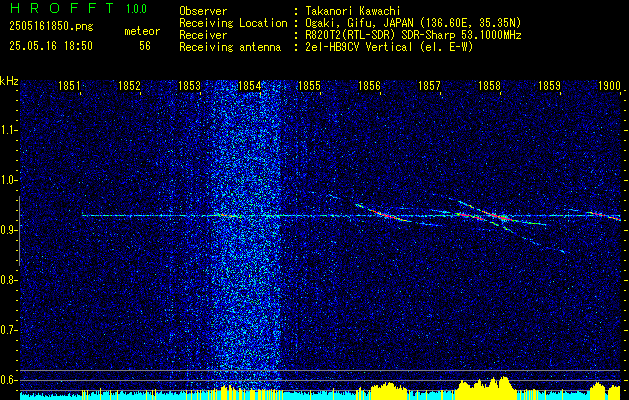
Task: Click the yellow signal level peak under 1858
Action: click(x=504, y=386)
